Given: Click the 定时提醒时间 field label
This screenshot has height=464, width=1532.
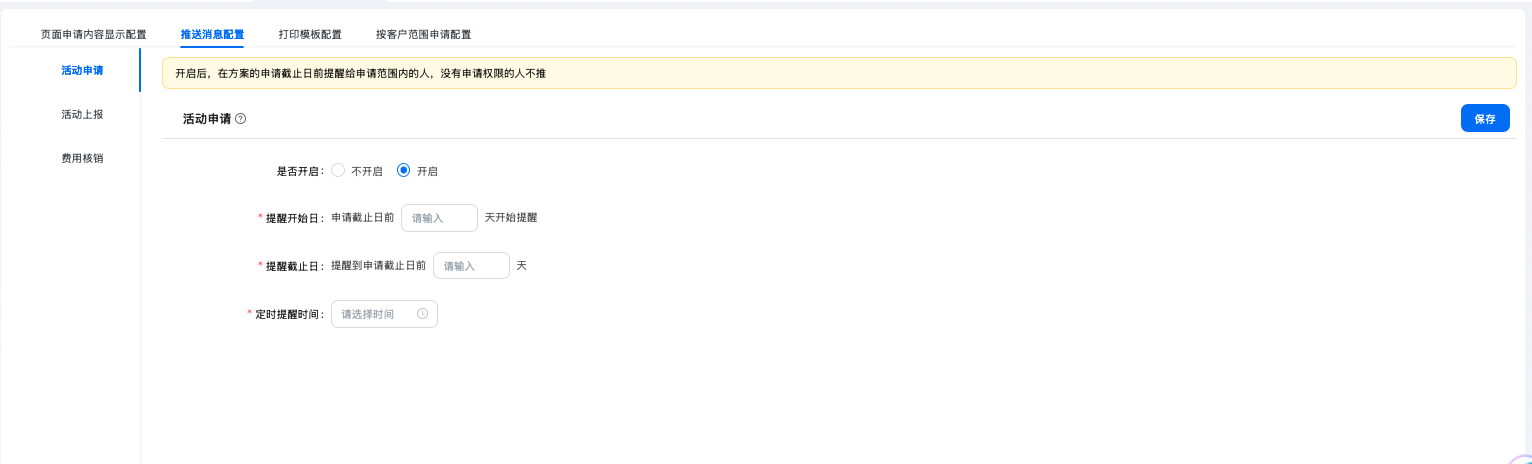Looking at the screenshot, I should [289, 314].
